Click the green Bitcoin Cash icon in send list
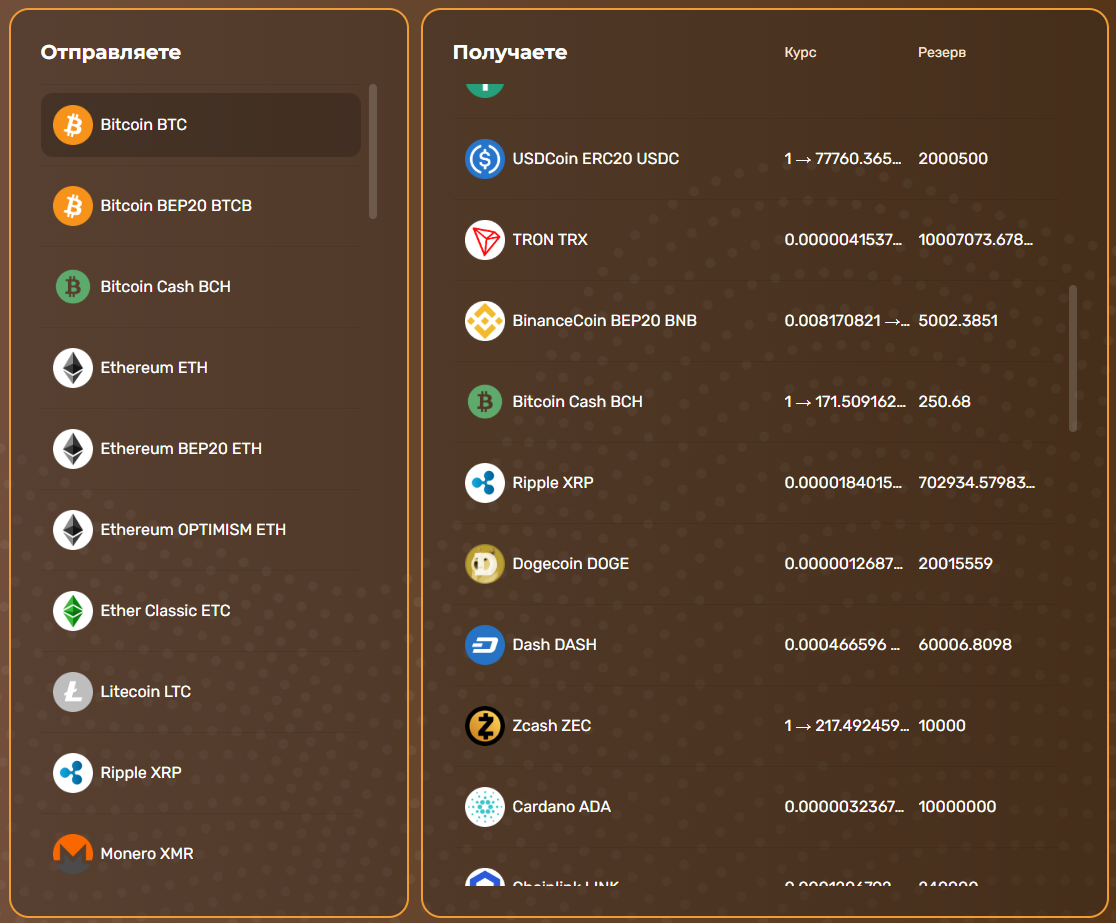Image resolution: width=1116 pixels, height=923 pixels. tap(73, 287)
